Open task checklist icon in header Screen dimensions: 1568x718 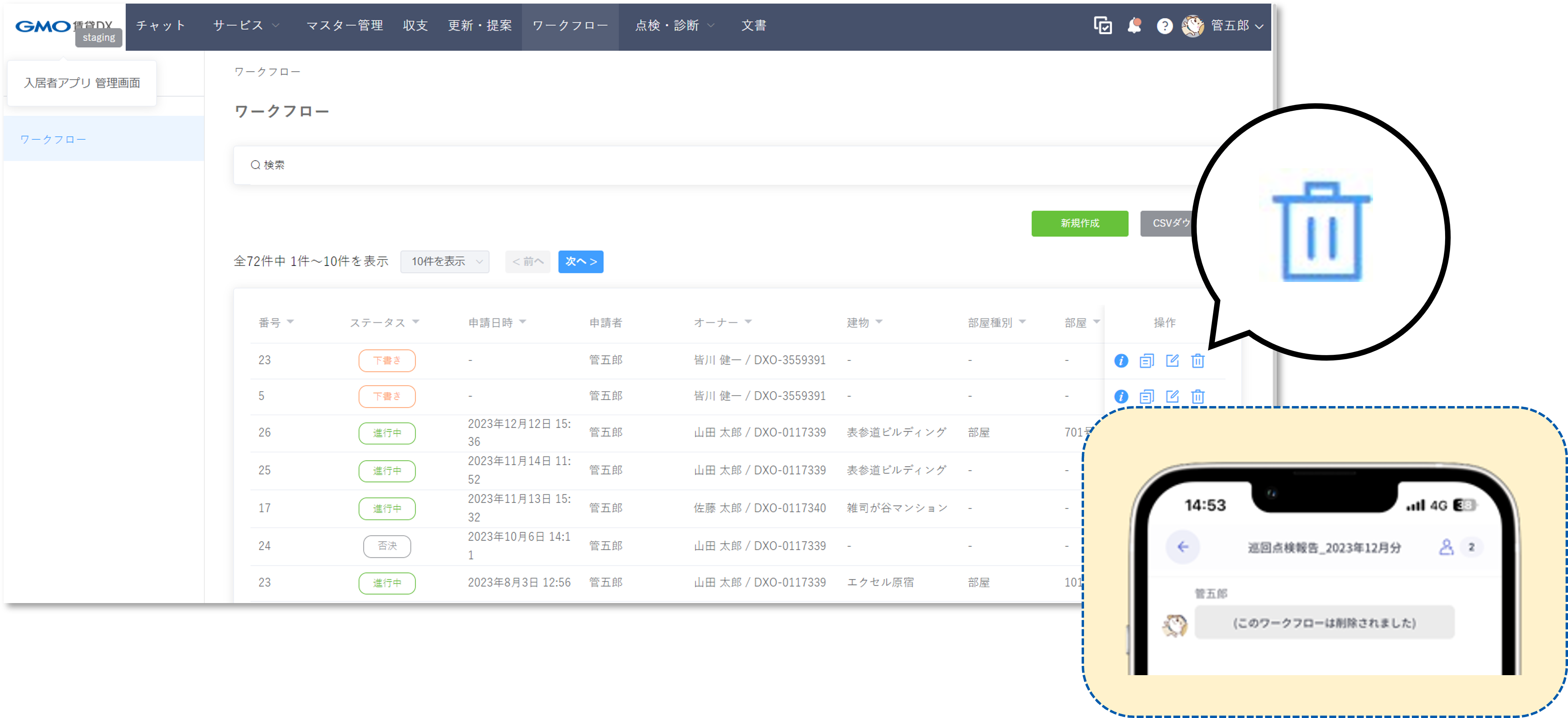1102,26
